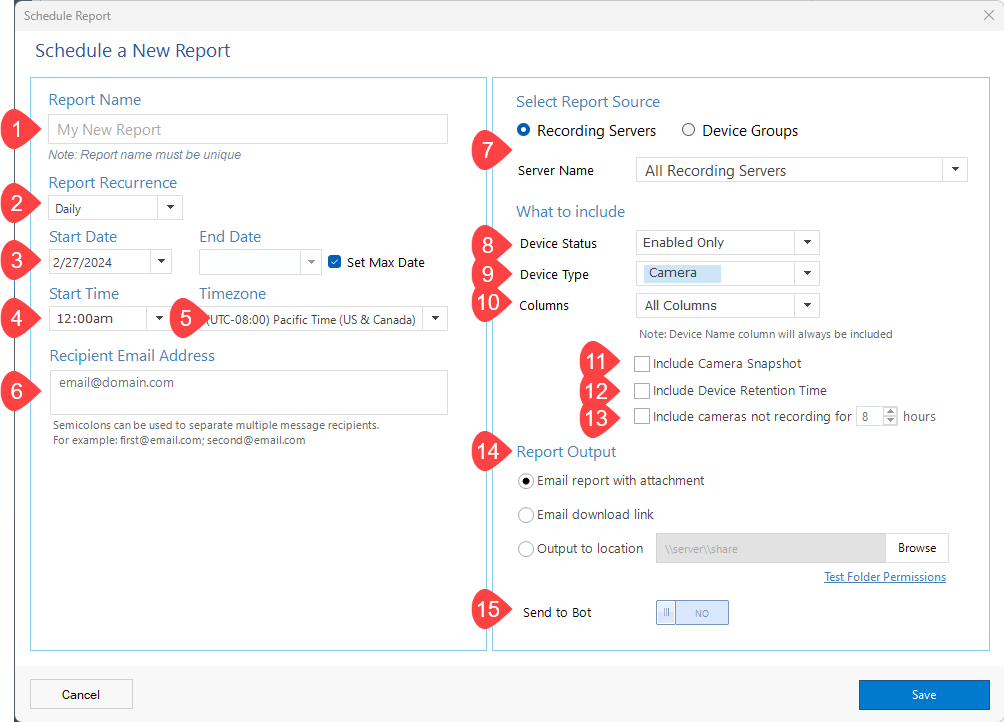Uncheck the Set Max Date checkbox
This screenshot has height=722, width=1004.
pos(336,262)
